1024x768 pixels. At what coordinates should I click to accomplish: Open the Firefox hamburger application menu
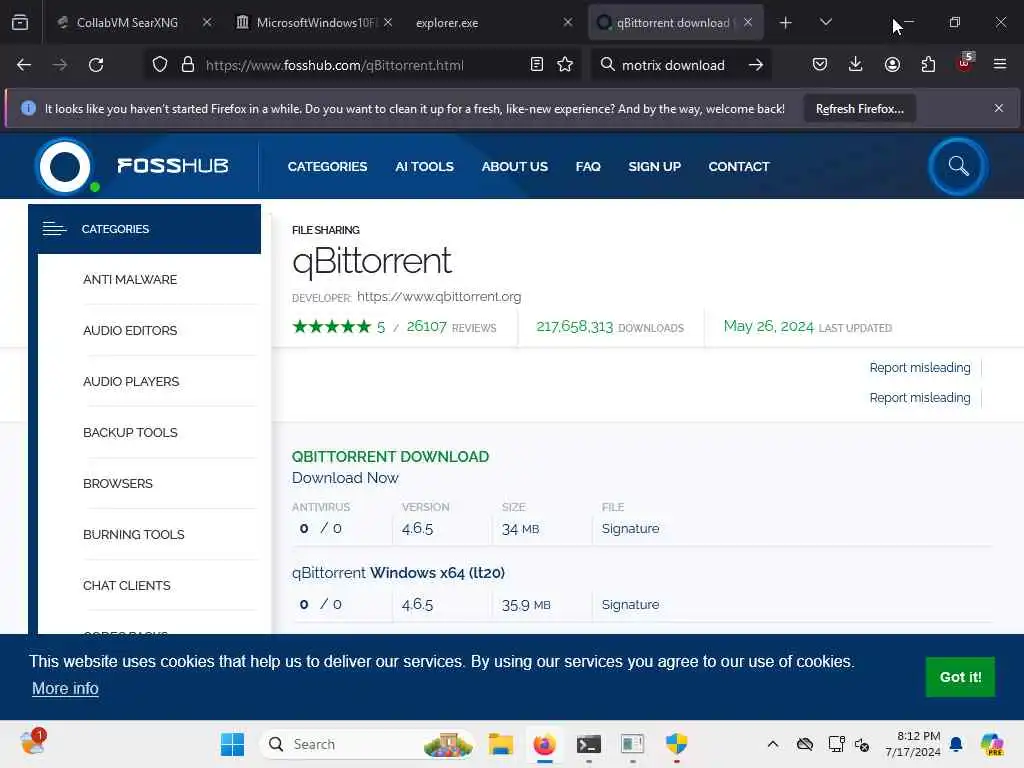click(1000, 64)
